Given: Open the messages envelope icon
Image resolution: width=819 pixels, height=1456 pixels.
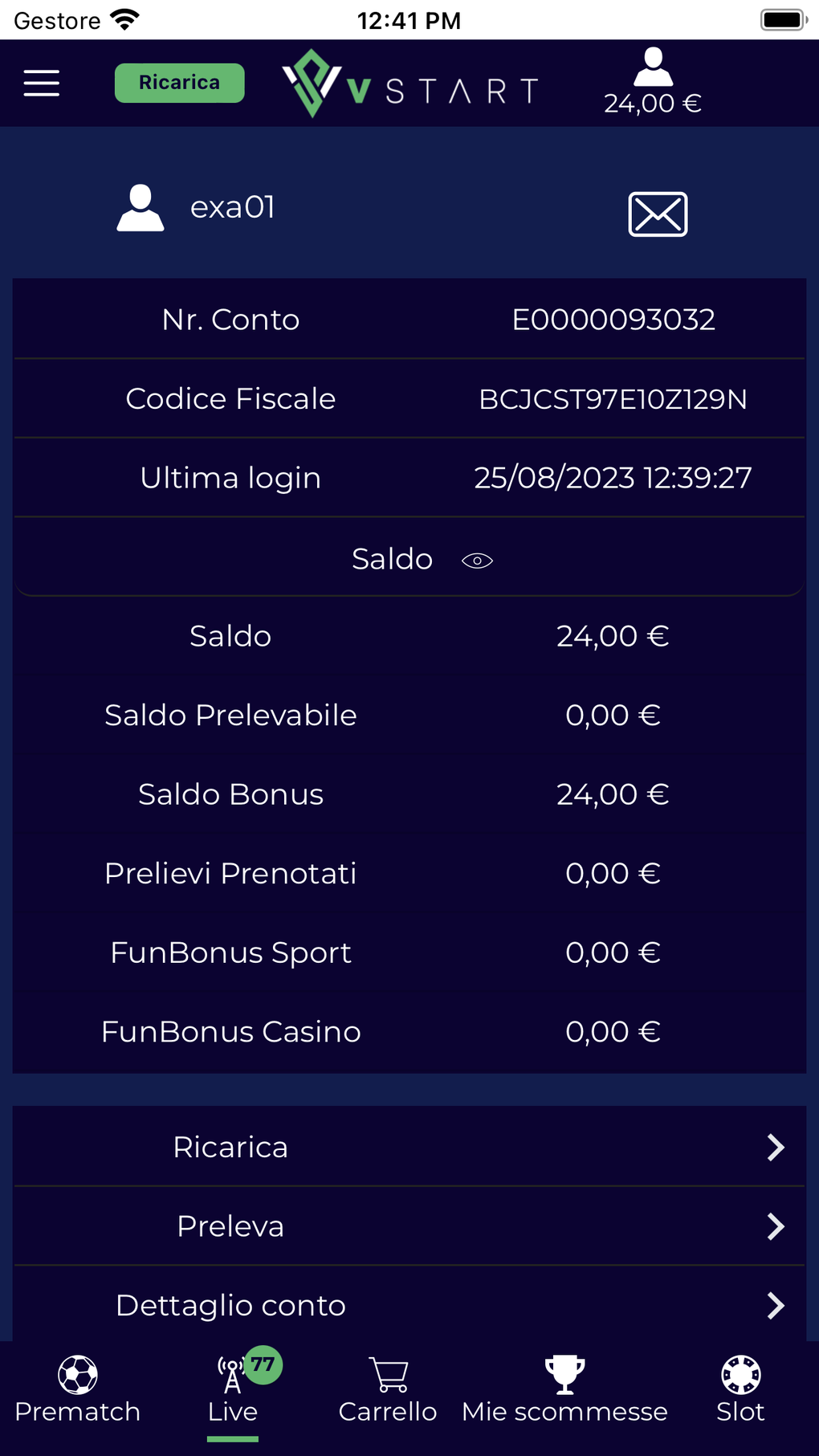Looking at the screenshot, I should tap(658, 214).
